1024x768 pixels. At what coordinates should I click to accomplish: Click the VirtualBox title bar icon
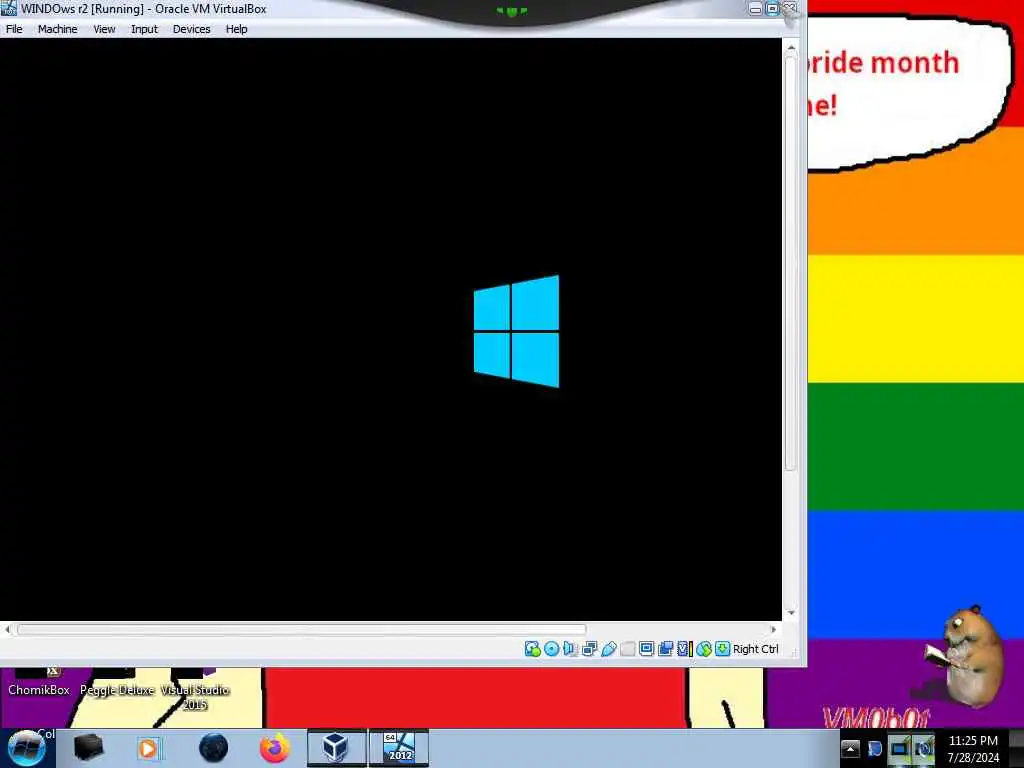click(8, 8)
